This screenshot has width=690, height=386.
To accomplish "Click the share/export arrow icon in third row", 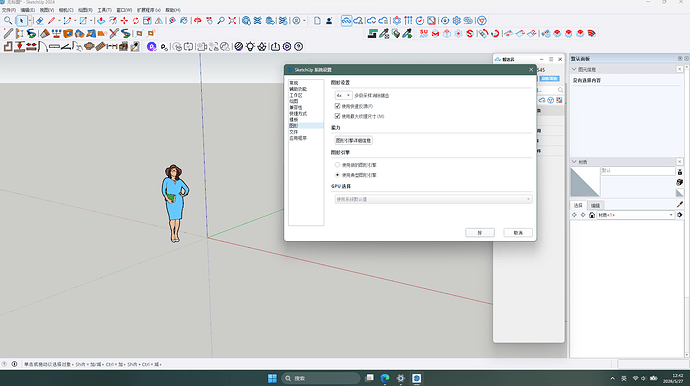I will click(x=275, y=46).
